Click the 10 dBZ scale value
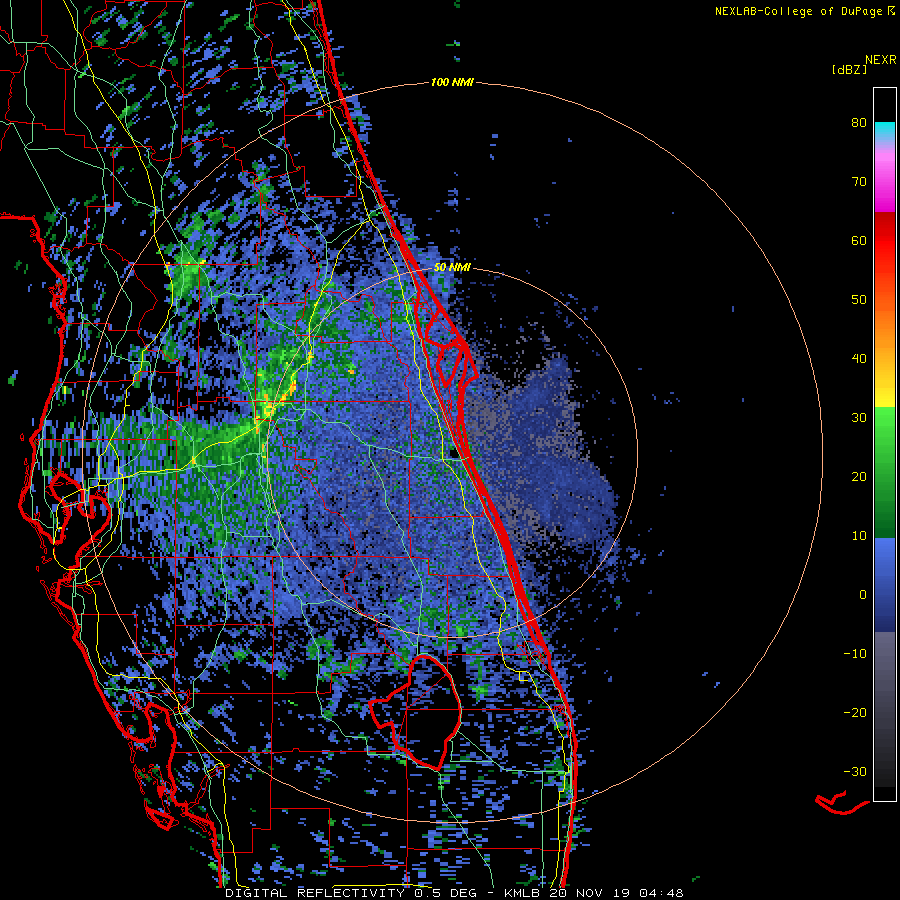Screen dimensions: 900x900 (859, 536)
